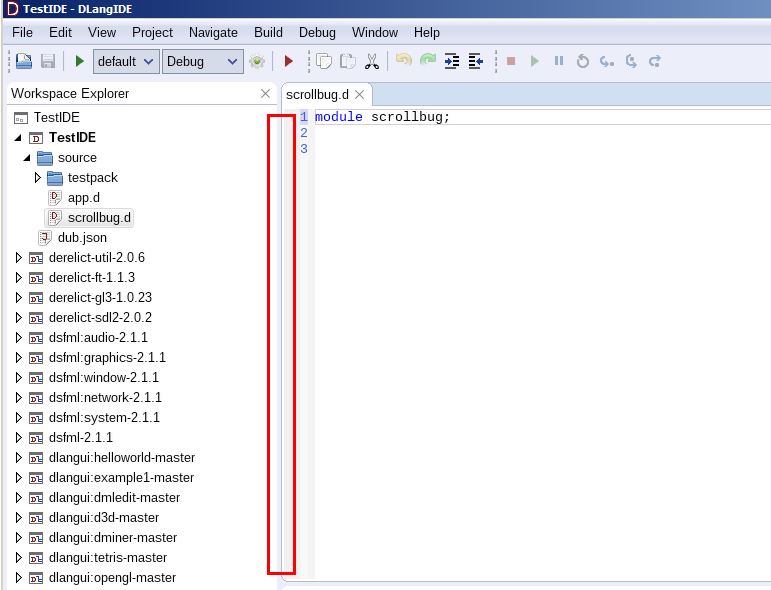The width and height of the screenshot is (771, 590).
Task: Expand derelict-ft-1.1.3 dependency
Action: [19, 278]
